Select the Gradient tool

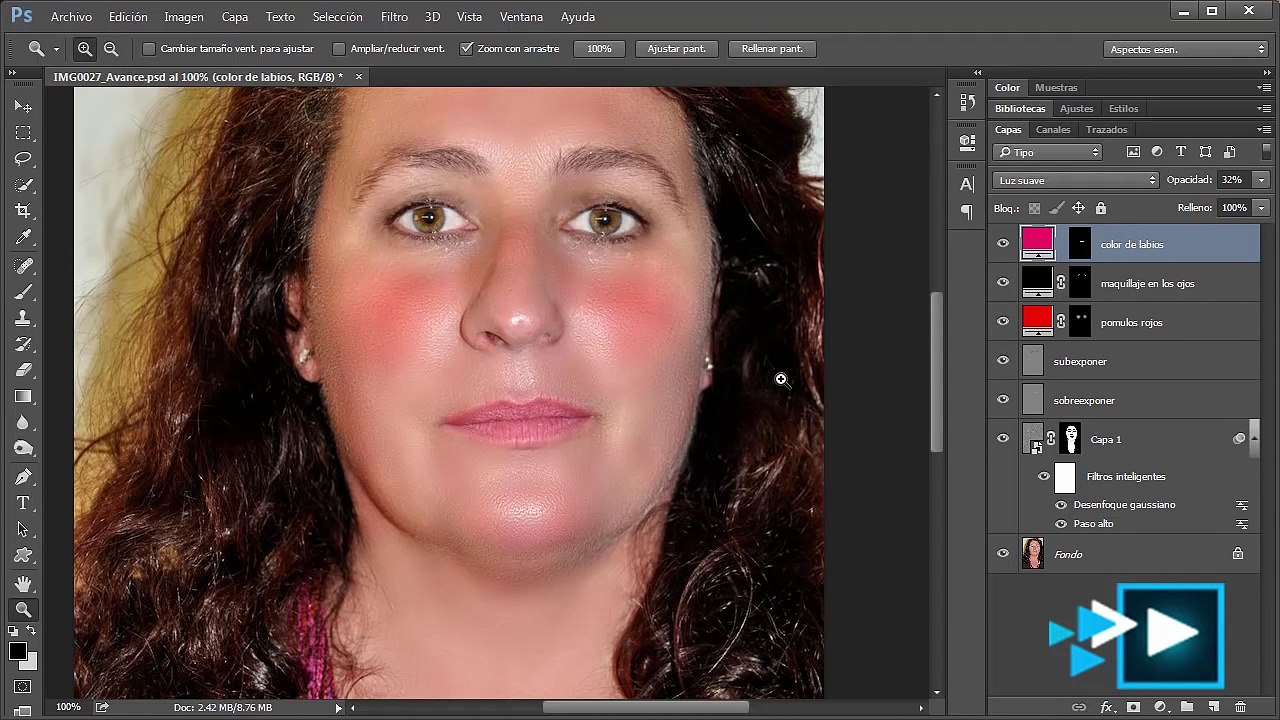[x=23, y=396]
